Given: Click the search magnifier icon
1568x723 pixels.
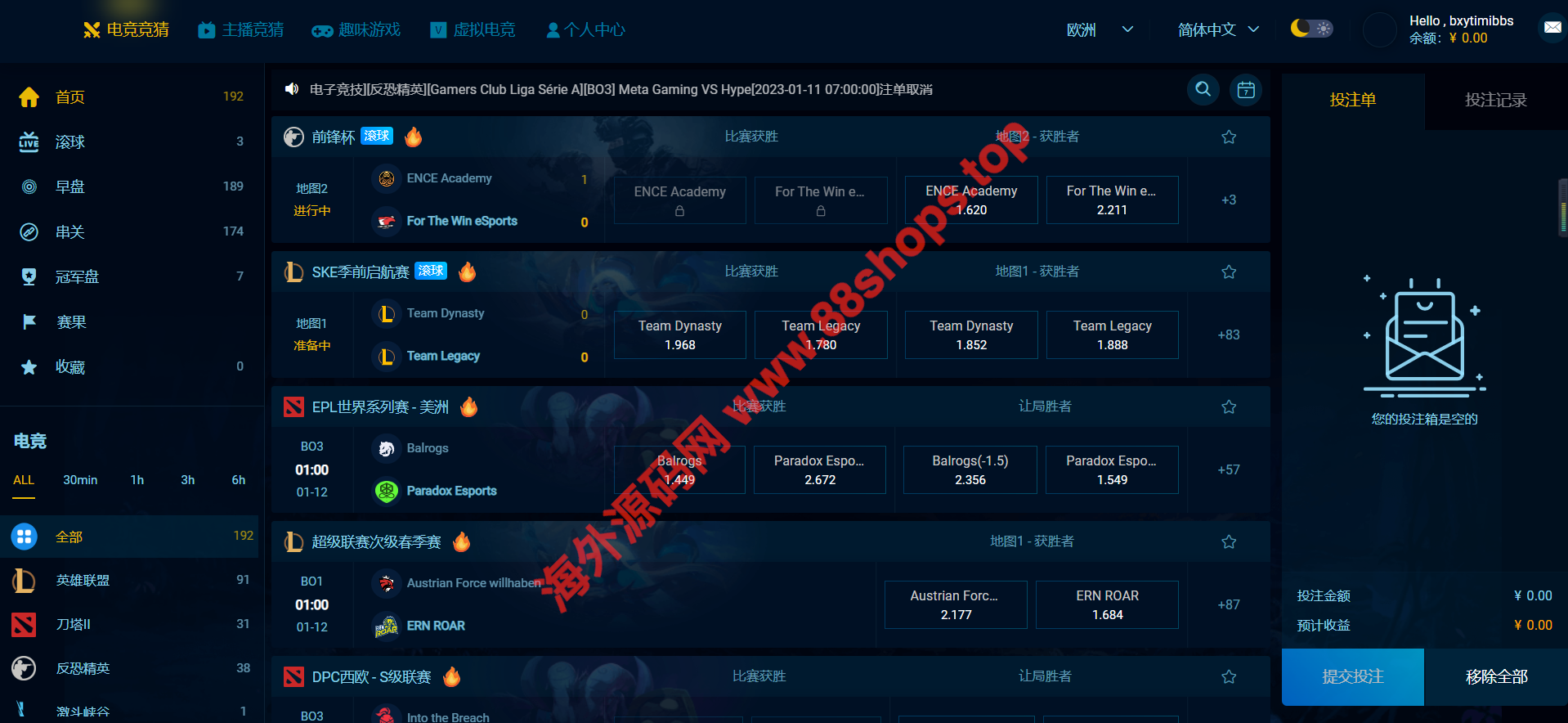Looking at the screenshot, I should pyautogui.click(x=1203, y=89).
